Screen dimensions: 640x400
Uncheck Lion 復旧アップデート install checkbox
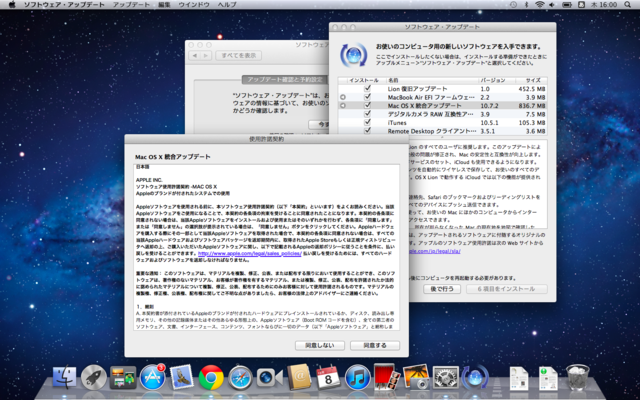tap(367, 88)
